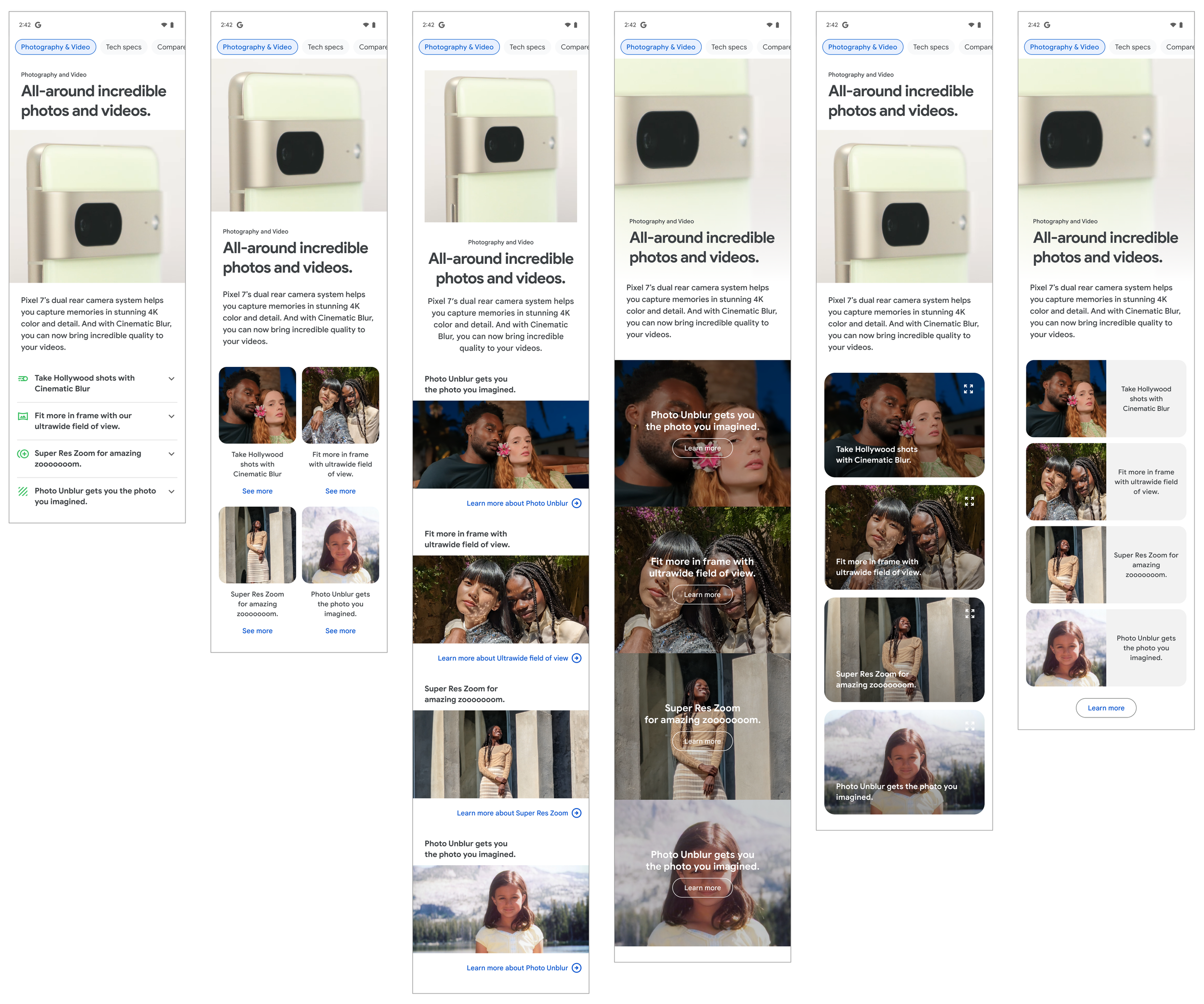Select Photography & Video tab in rightmost mockup
This screenshot has width=1204, height=1004.
pyautogui.click(x=1064, y=47)
